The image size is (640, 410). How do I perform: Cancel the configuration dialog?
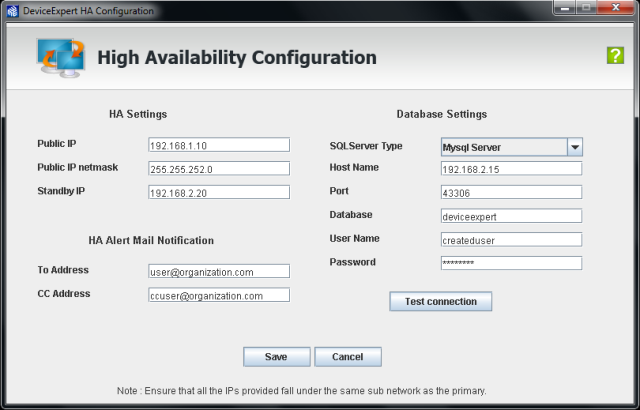tap(348, 357)
